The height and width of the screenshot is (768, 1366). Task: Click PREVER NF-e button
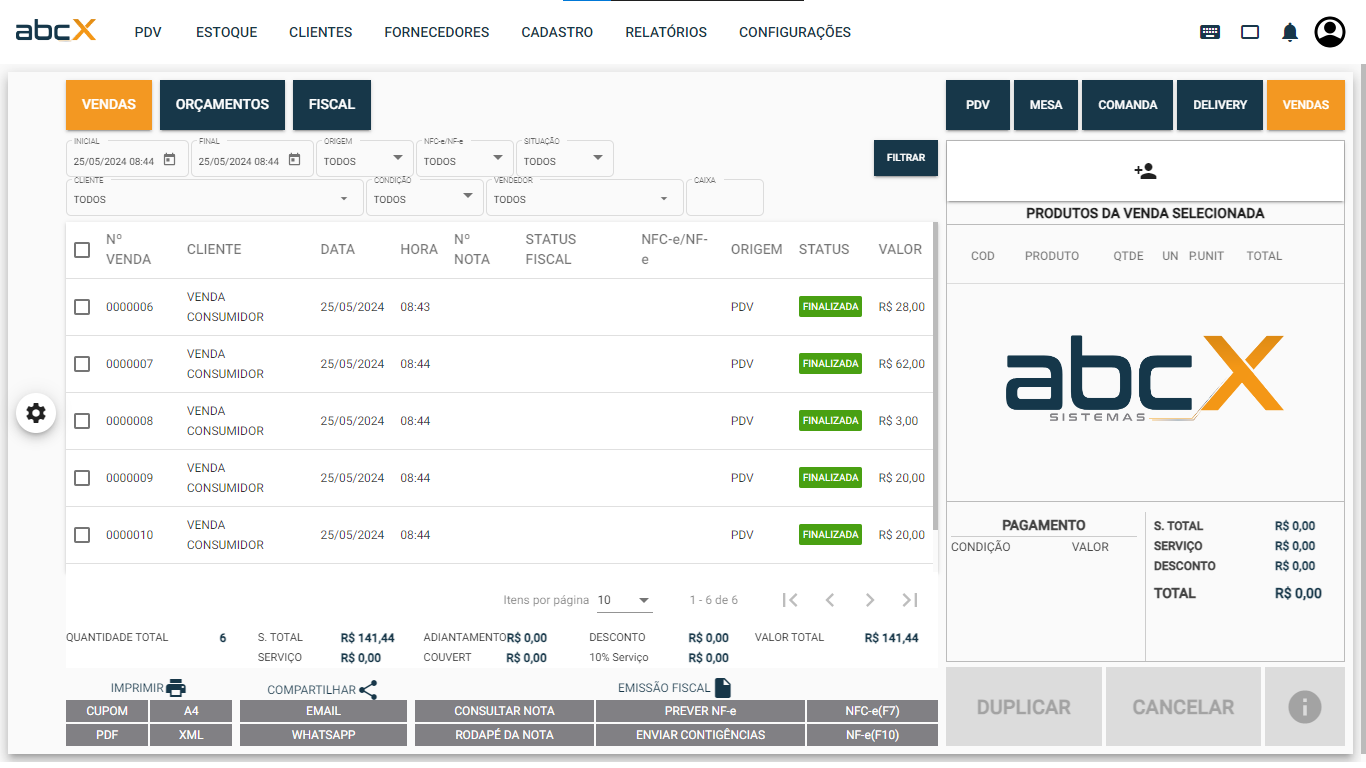click(x=700, y=711)
